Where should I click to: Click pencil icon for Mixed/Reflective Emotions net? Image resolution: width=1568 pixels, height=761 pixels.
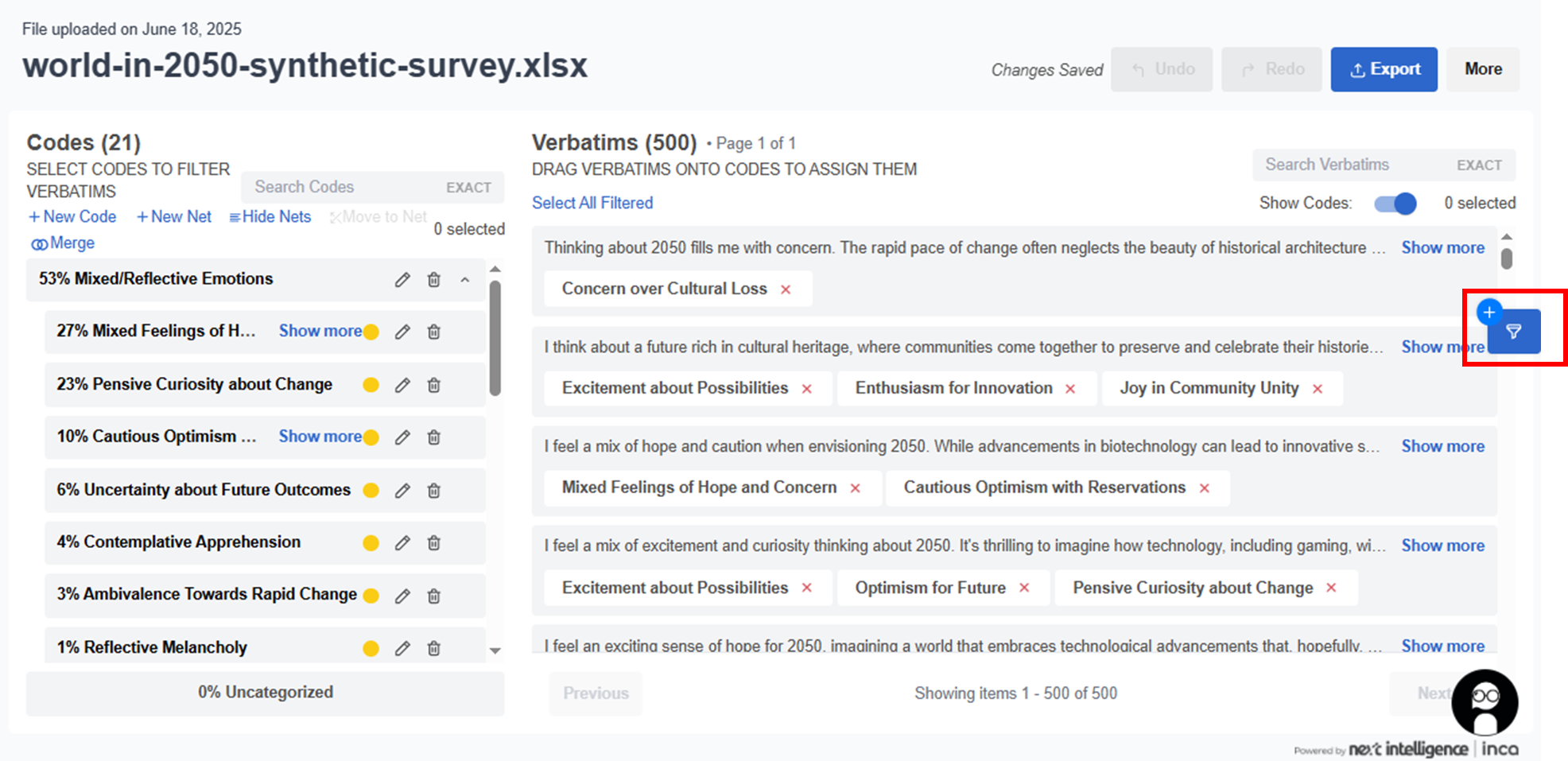coord(402,279)
